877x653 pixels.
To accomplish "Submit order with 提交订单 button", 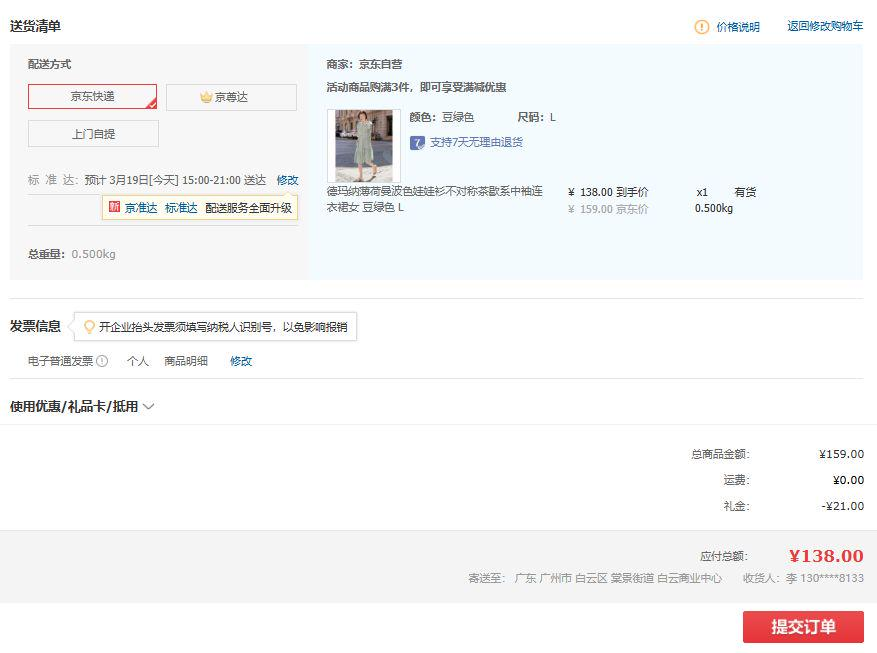I will coord(803,627).
